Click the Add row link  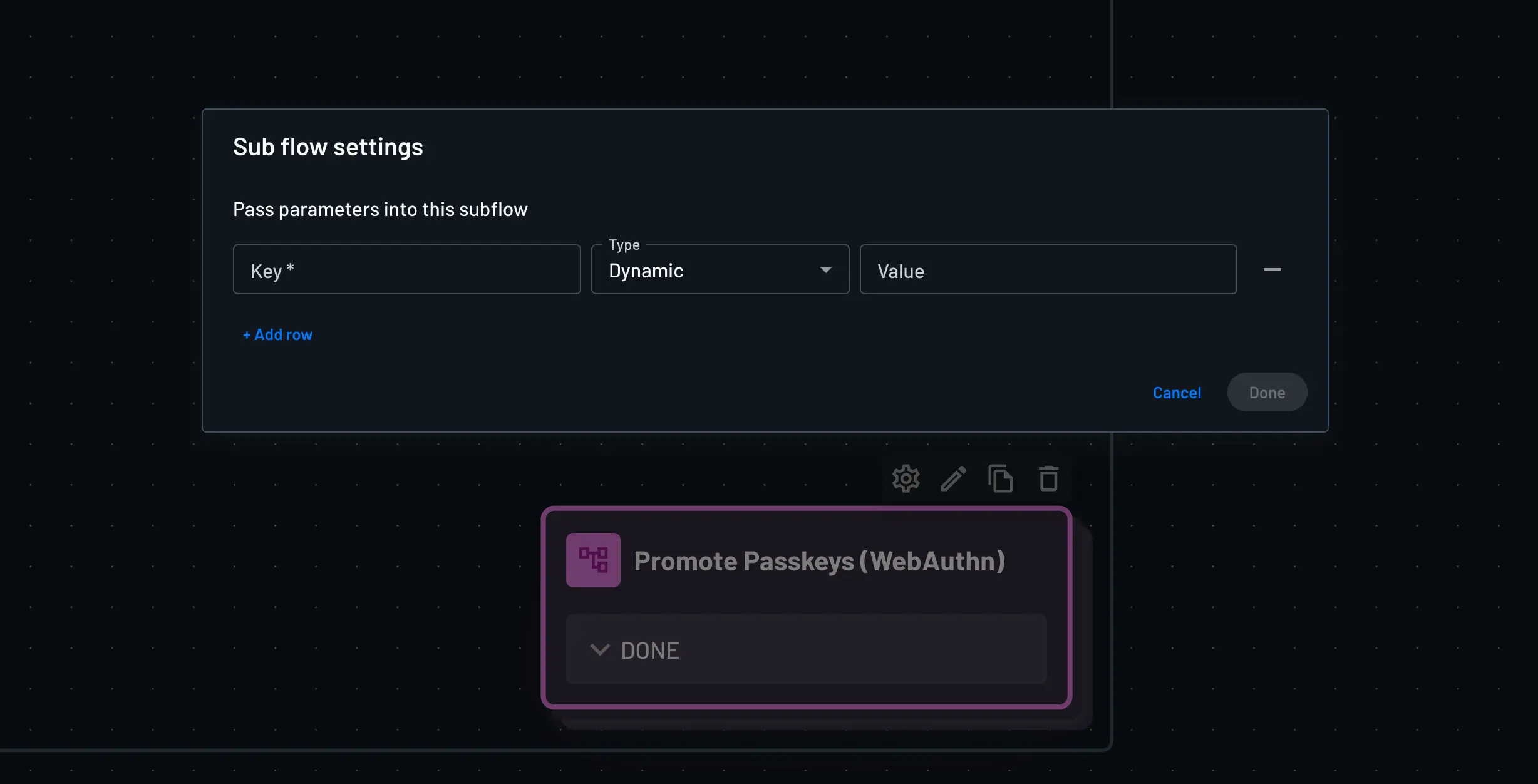(x=277, y=335)
